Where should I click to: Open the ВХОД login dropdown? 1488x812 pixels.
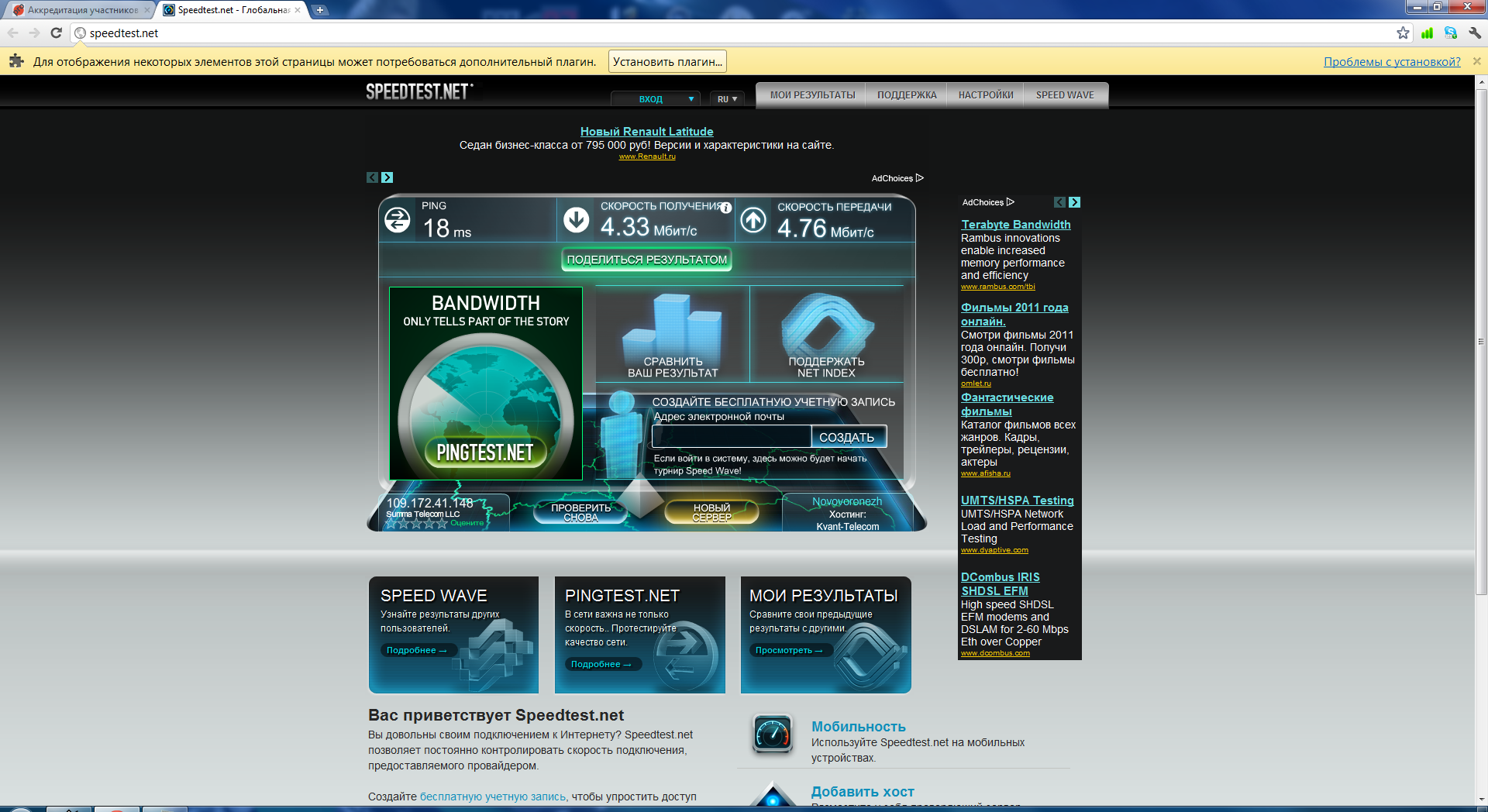656,99
